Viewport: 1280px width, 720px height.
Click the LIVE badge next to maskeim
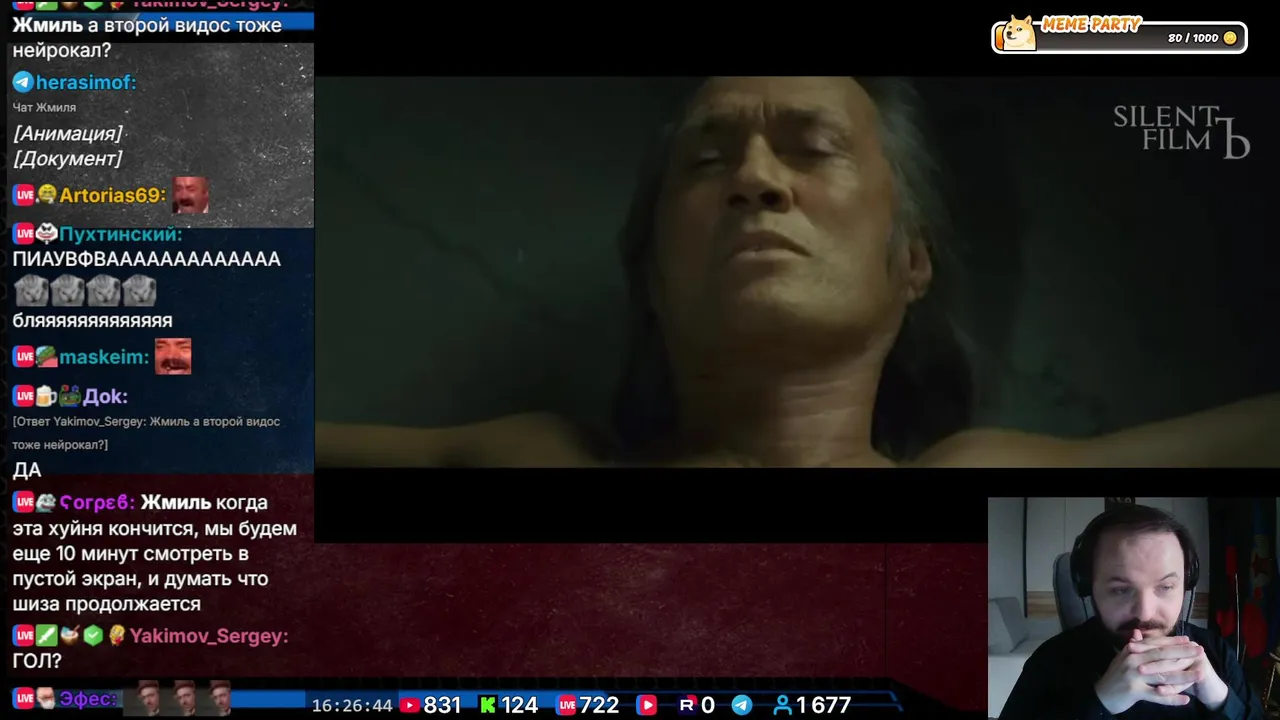point(24,357)
